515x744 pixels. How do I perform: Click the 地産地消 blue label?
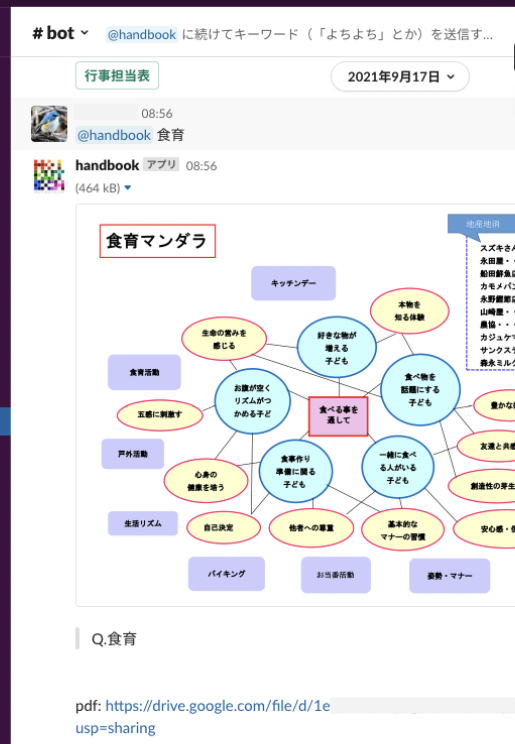[x=481, y=223]
